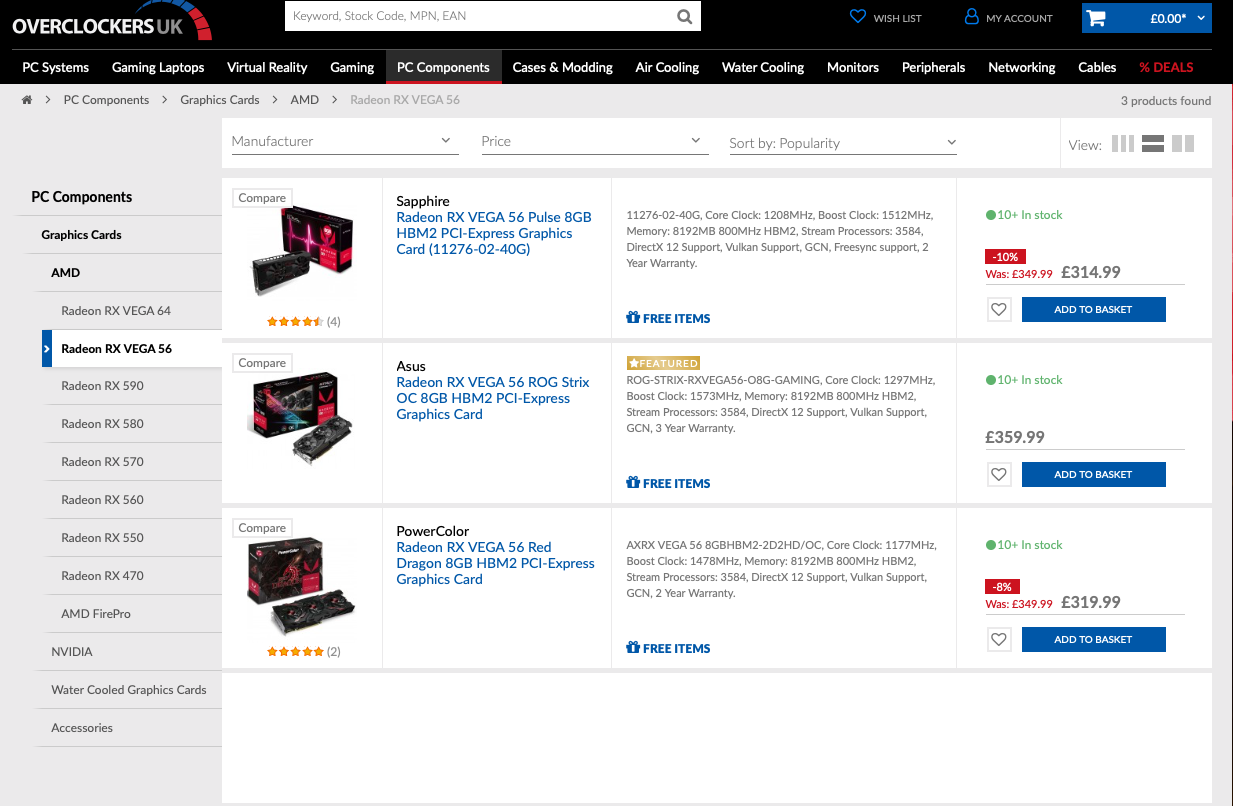The image size is (1233, 806).
Task: Add Asus £359.99 card to basket
Action: 1093,475
